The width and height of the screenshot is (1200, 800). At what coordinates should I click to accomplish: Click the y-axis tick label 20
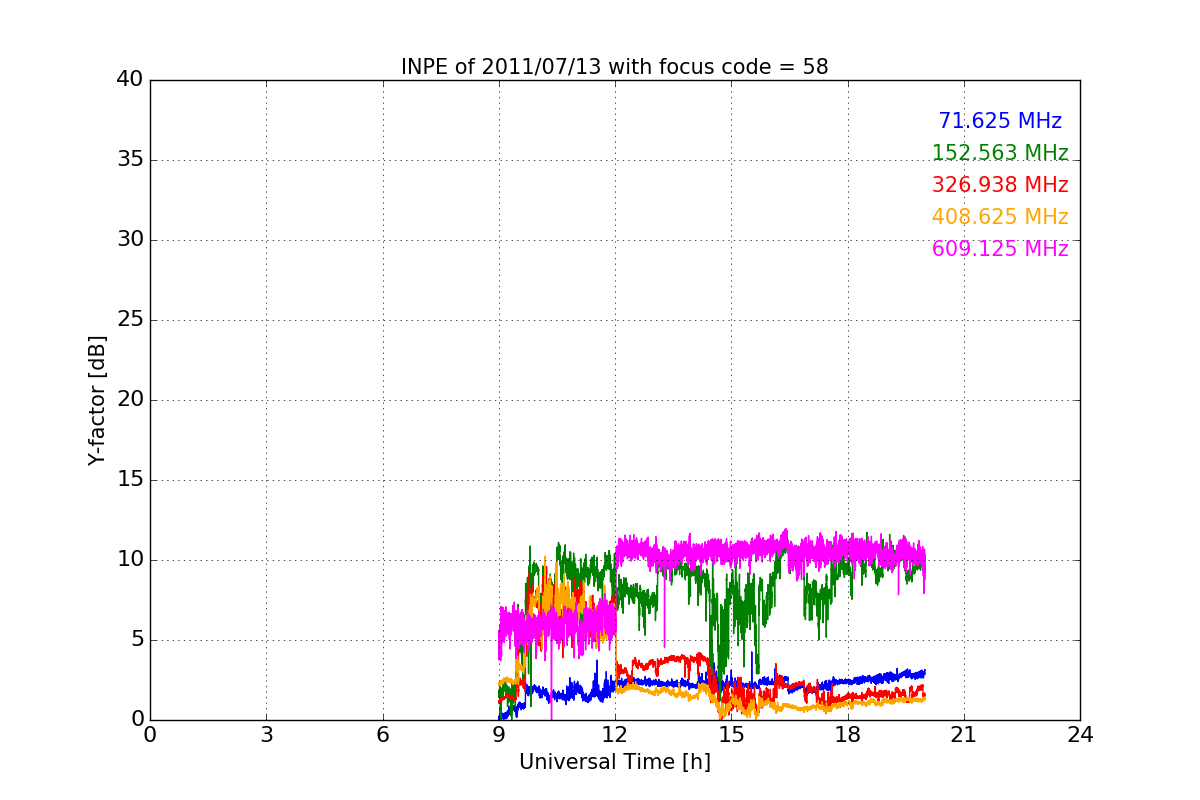(x=130, y=400)
